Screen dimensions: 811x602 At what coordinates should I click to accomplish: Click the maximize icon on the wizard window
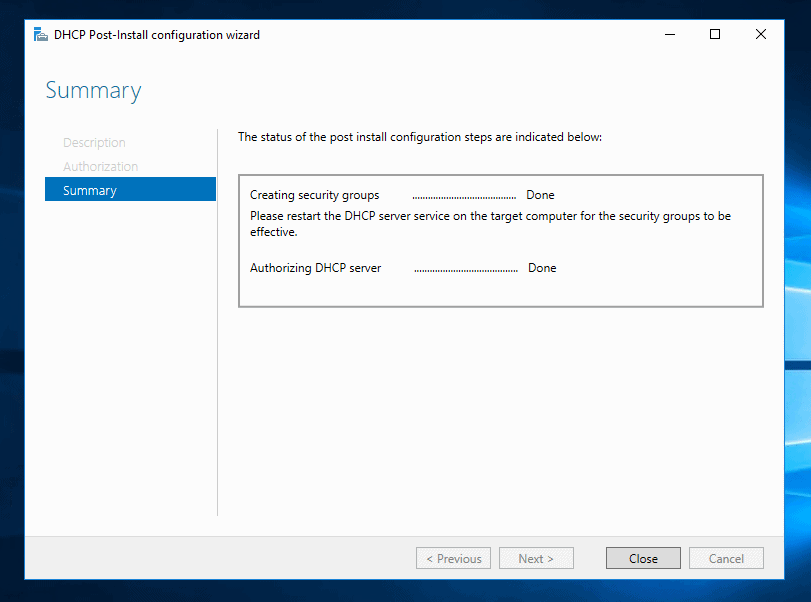[x=714, y=33]
